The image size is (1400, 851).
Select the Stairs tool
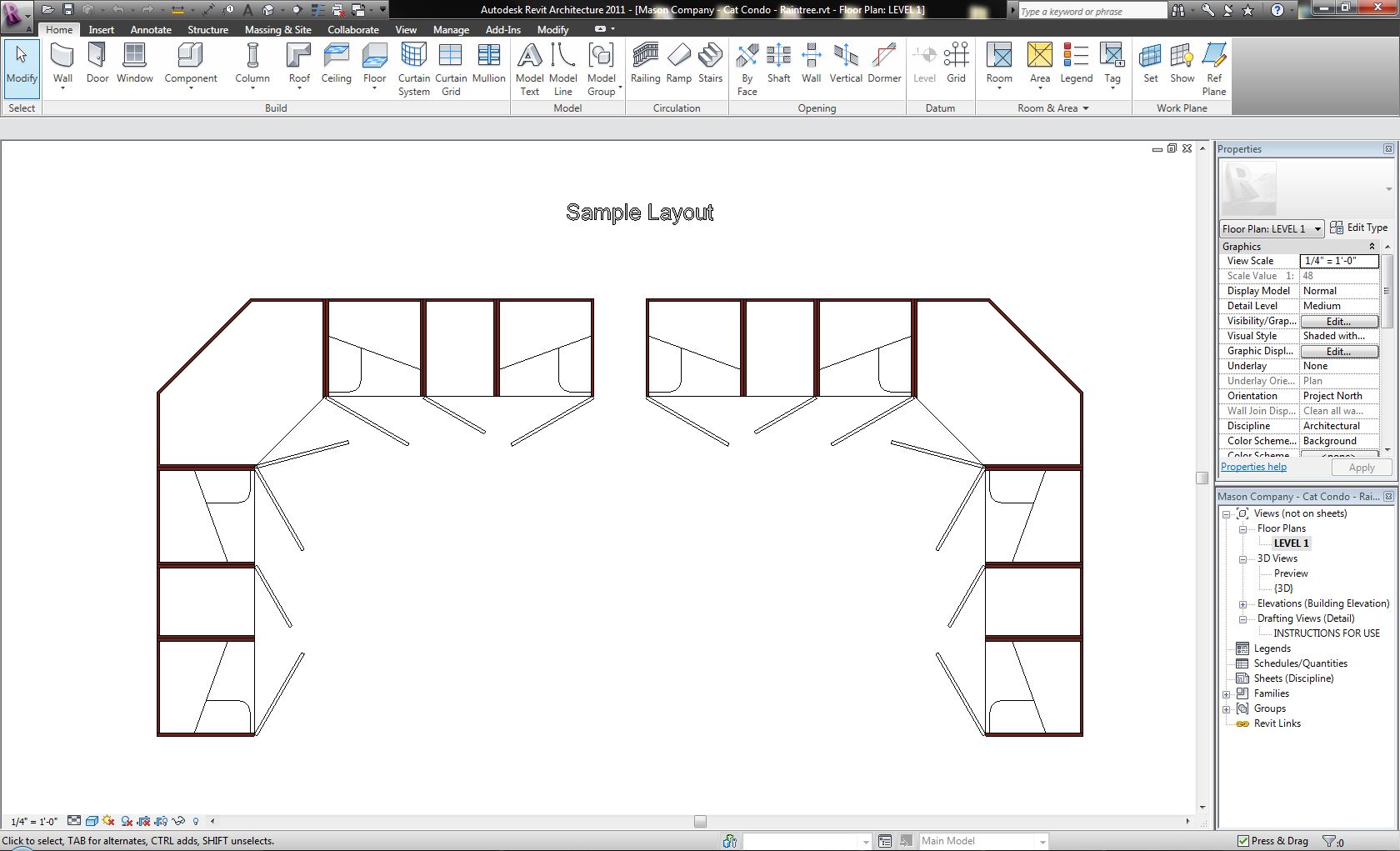point(711,63)
